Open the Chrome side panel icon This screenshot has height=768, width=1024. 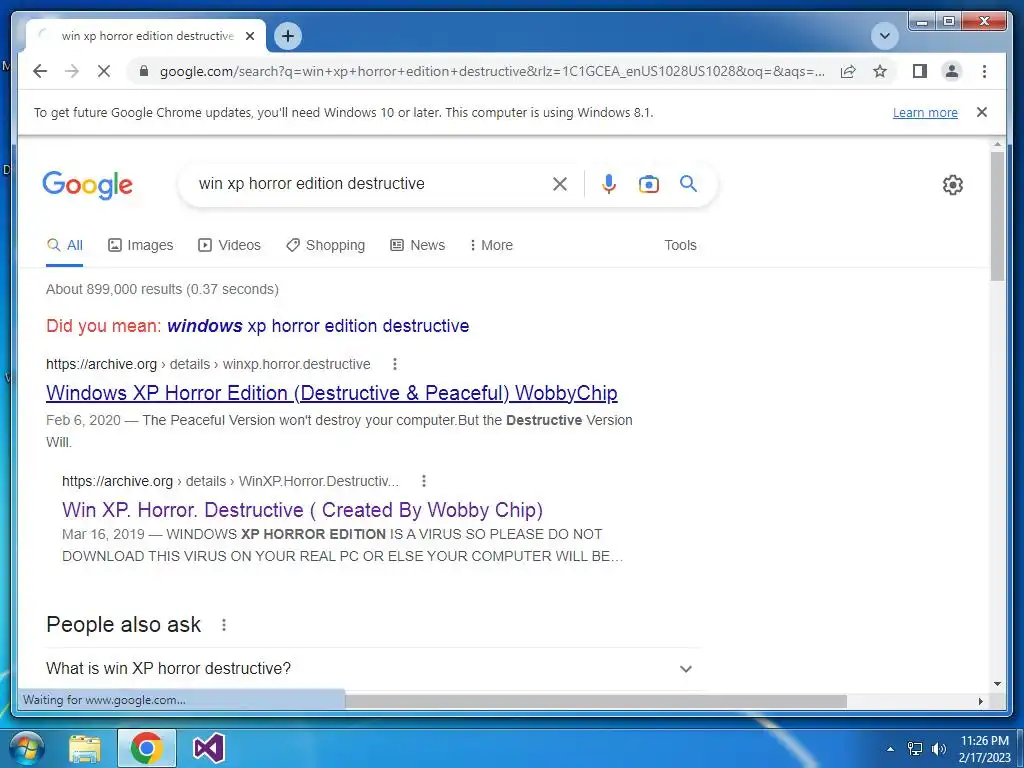[x=920, y=71]
